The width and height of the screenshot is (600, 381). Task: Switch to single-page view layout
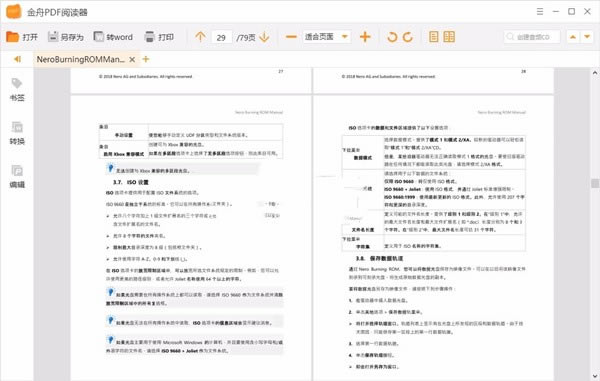click(x=434, y=37)
